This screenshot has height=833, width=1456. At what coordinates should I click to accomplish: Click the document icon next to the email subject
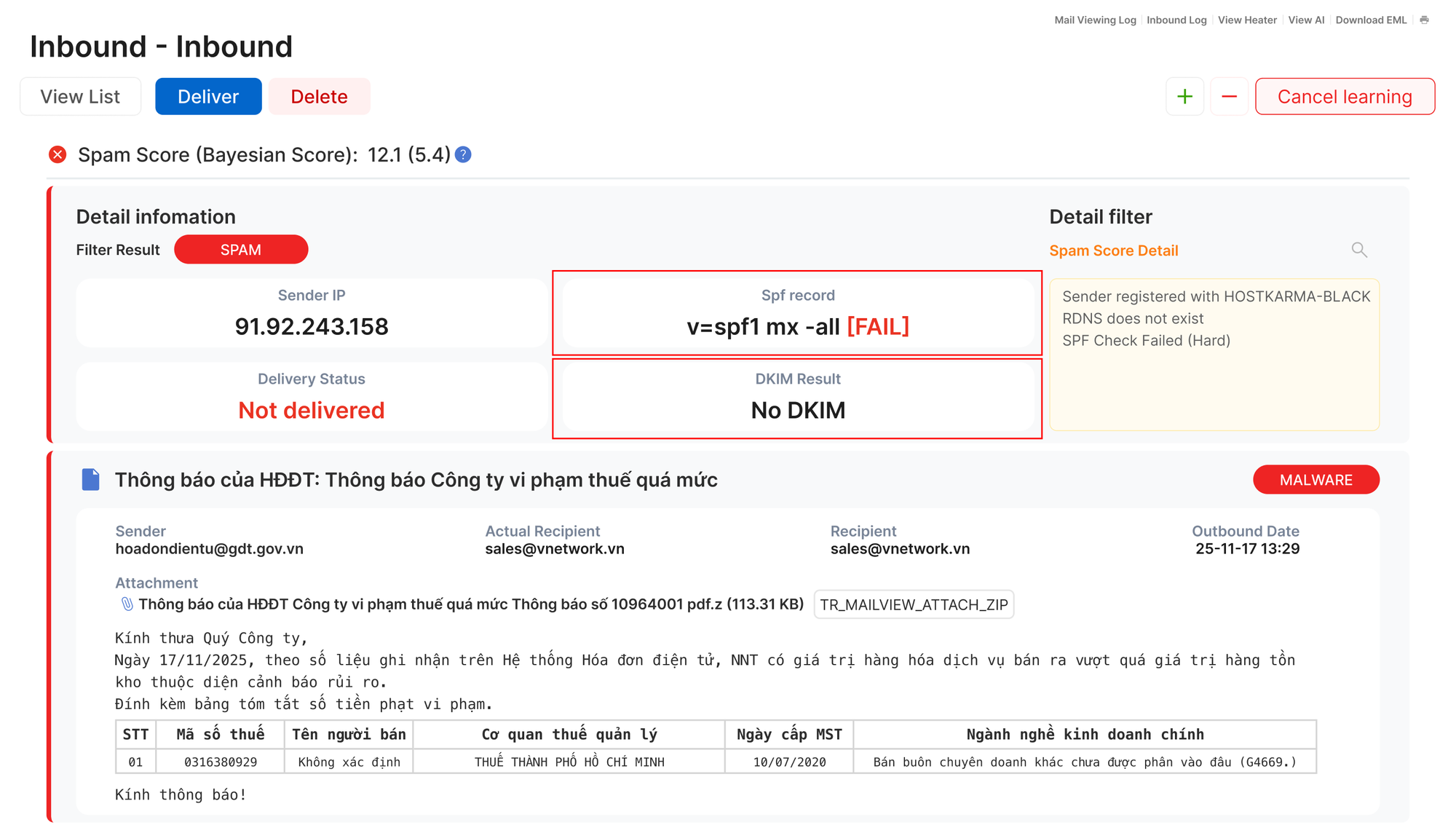[x=90, y=479]
